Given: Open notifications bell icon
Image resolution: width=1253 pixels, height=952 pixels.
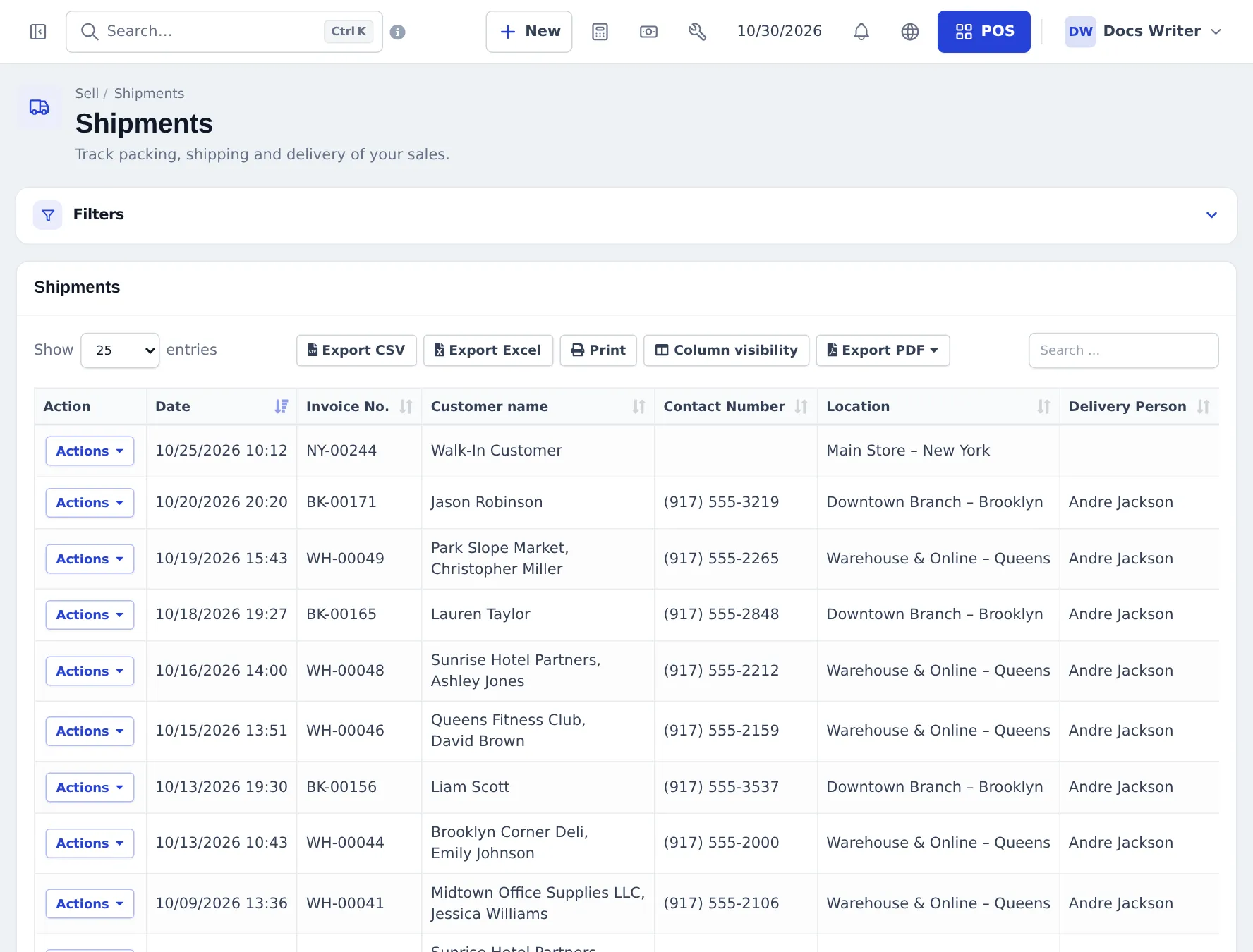Looking at the screenshot, I should (x=861, y=32).
